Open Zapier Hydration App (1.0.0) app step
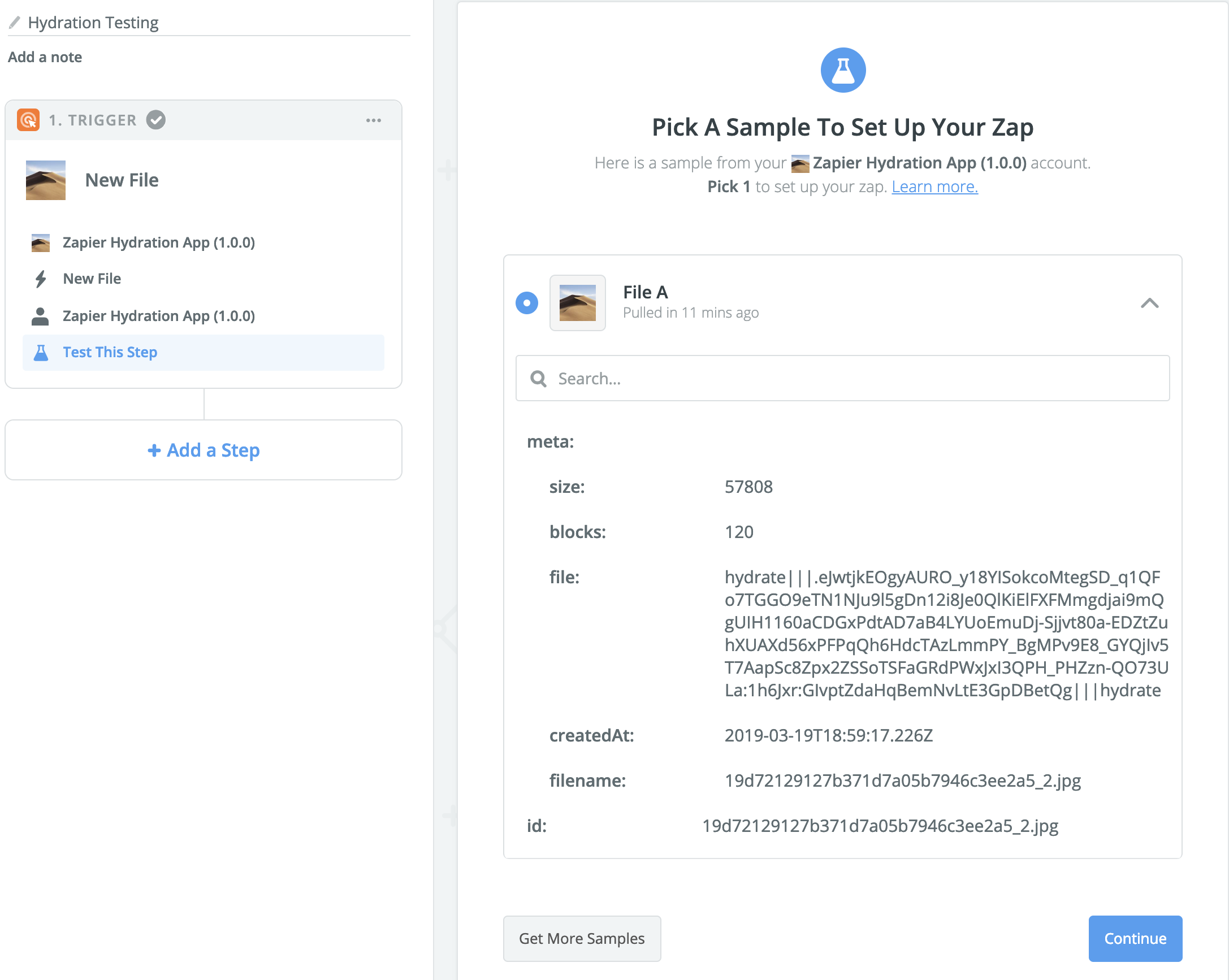Screen dimensions: 1229x980 [158, 242]
